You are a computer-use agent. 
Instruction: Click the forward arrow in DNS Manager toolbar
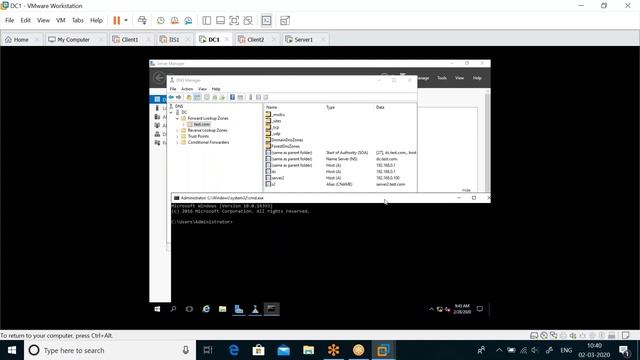pyautogui.click(x=178, y=97)
